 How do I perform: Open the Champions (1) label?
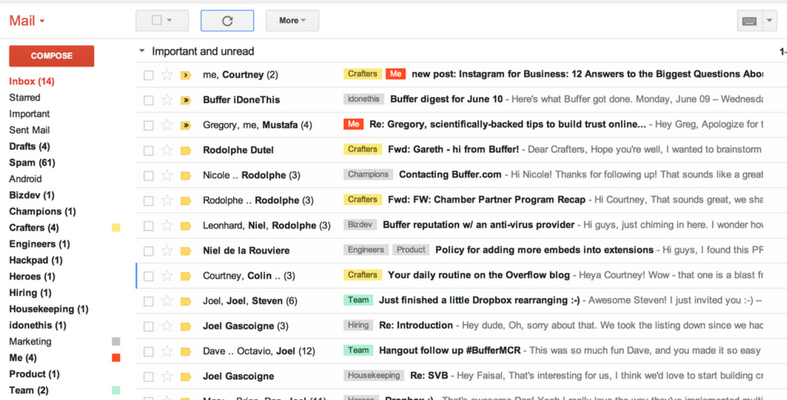click(43, 211)
